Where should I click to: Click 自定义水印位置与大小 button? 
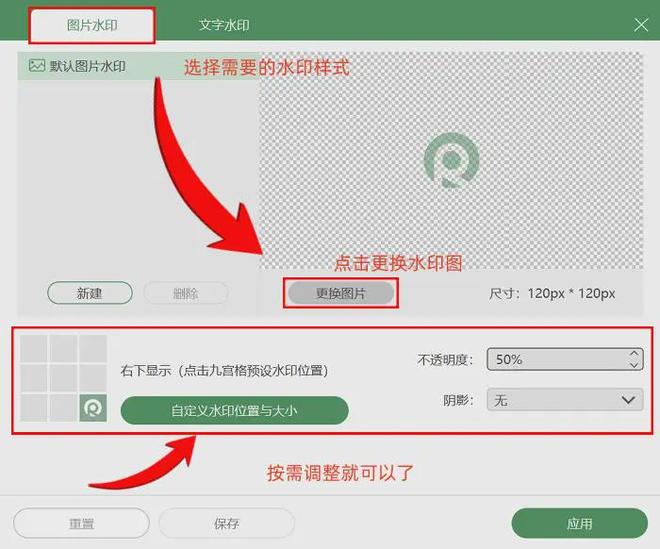click(234, 410)
